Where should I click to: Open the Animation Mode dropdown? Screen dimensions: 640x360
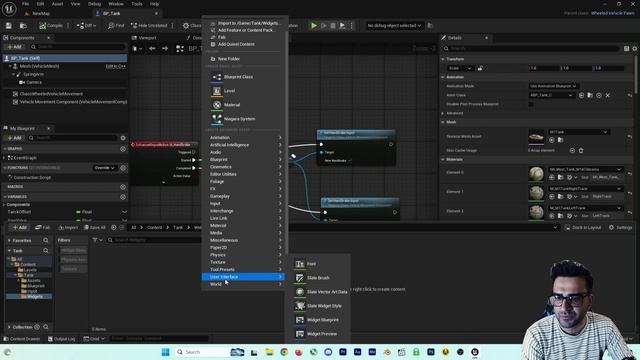[553, 86]
